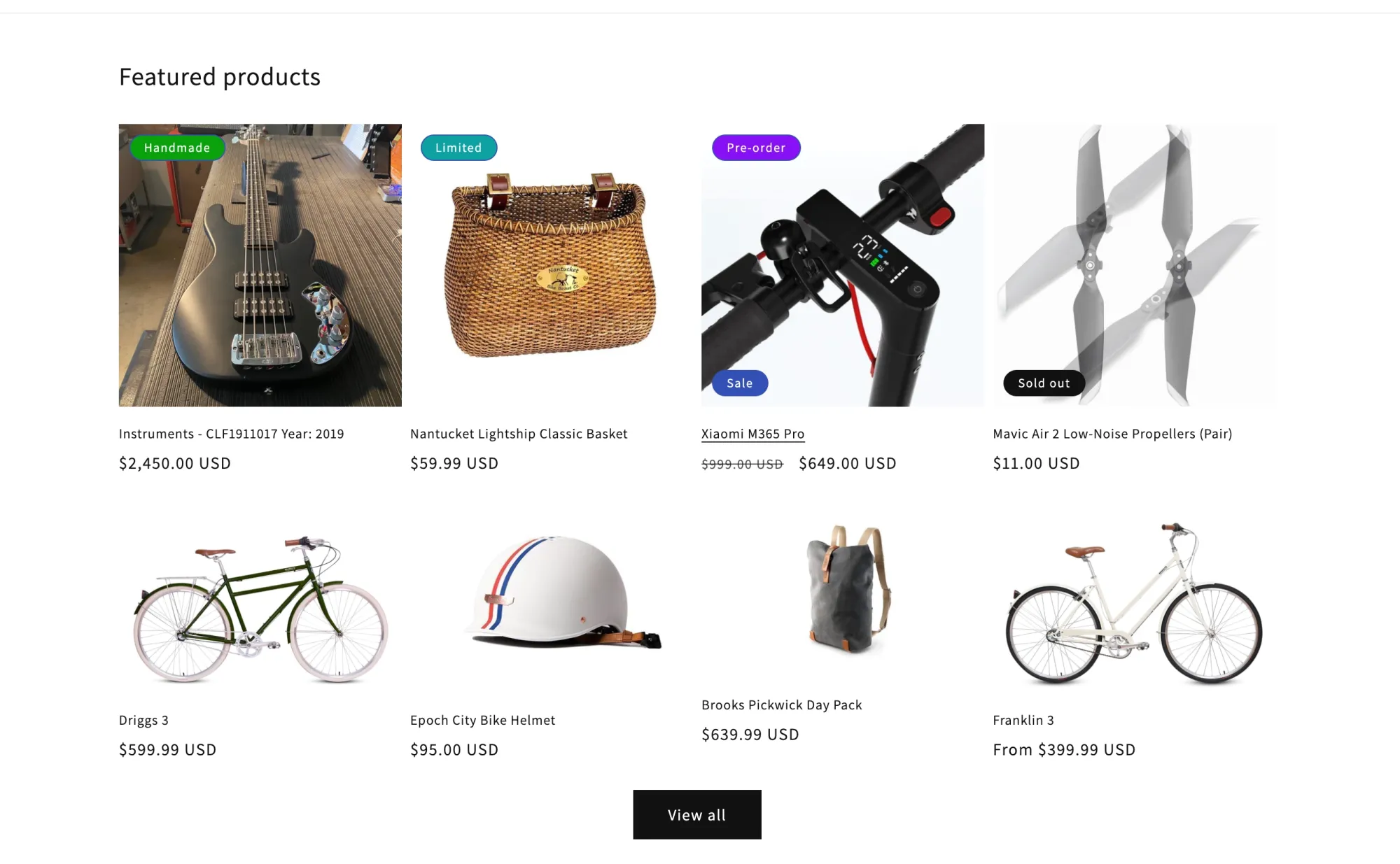
Task: Open the Mavic Air 2 Propellers product
Action: (x=1112, y=434)
